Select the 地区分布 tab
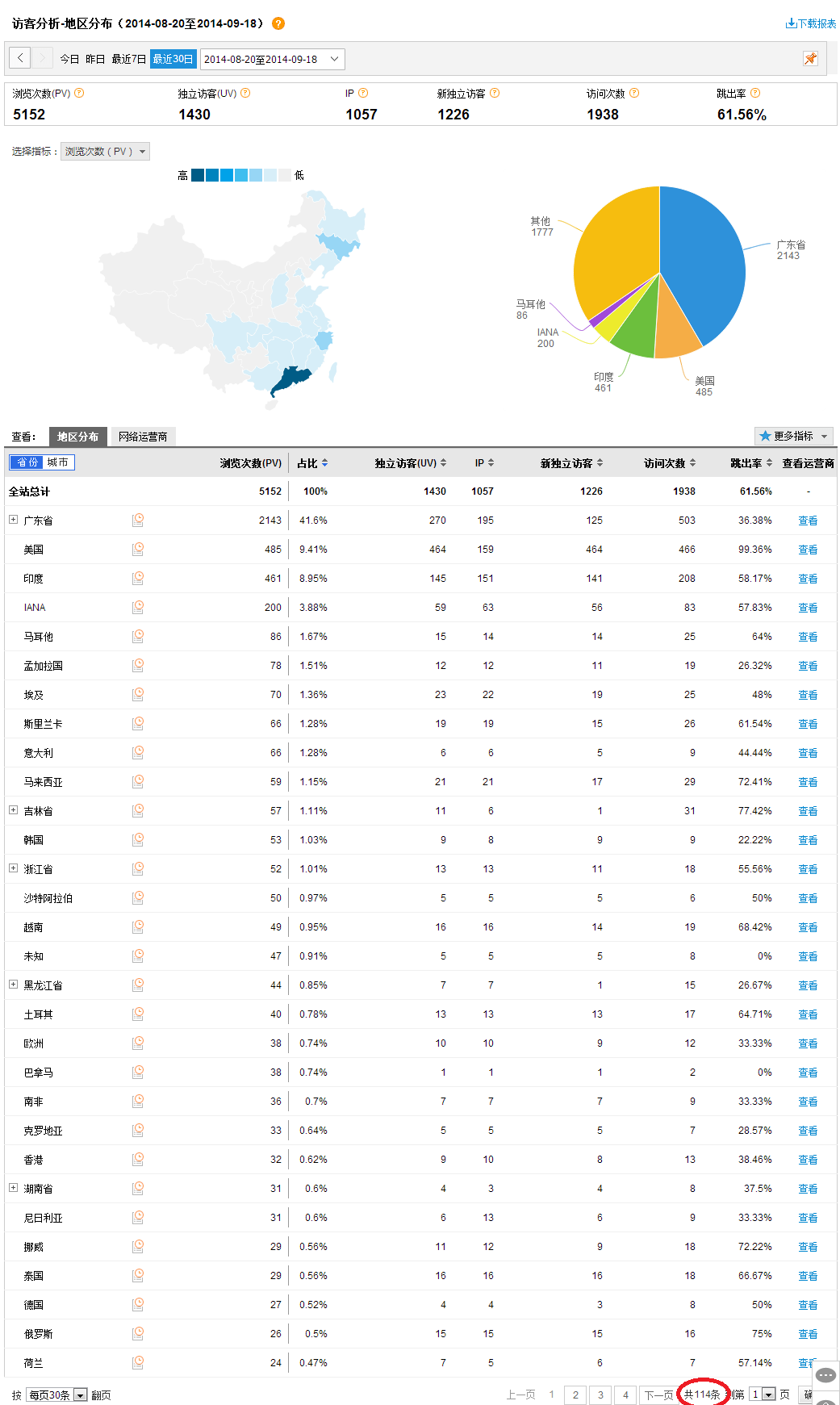The width and height of the screenshot is (840, 1405). [x=77, y=437]
